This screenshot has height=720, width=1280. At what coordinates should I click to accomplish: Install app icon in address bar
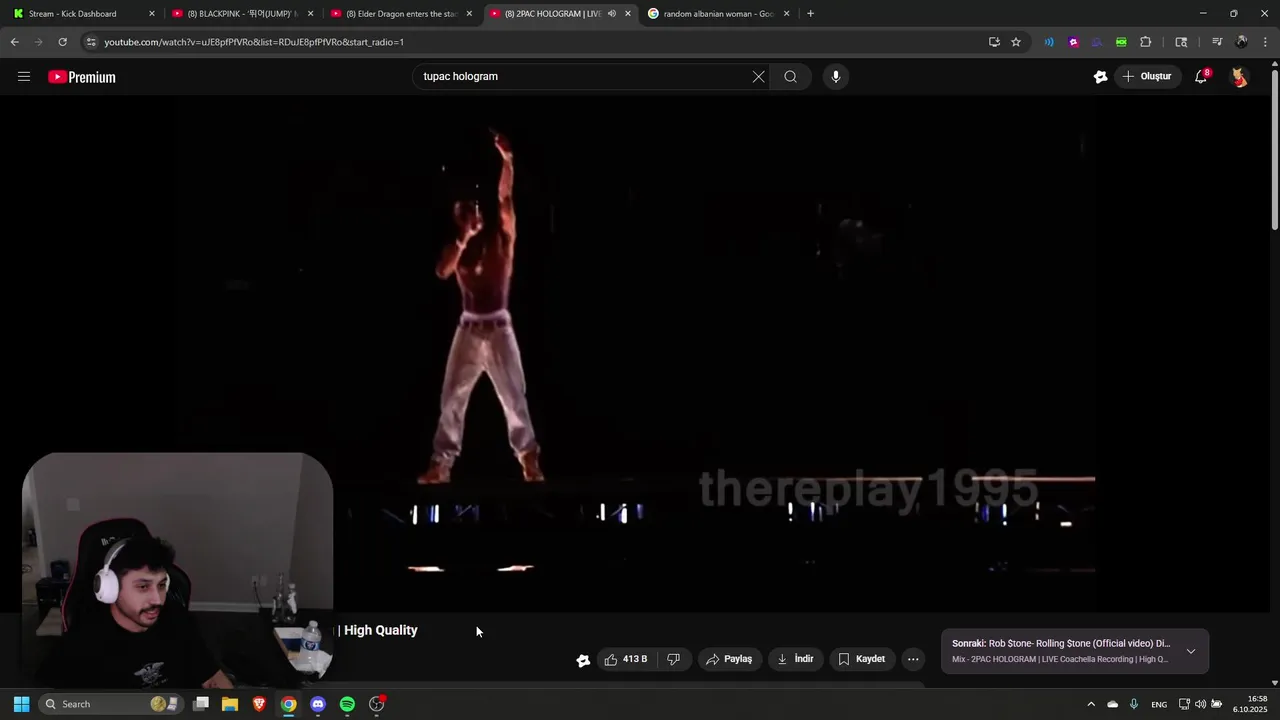click(x=994, y=42)
